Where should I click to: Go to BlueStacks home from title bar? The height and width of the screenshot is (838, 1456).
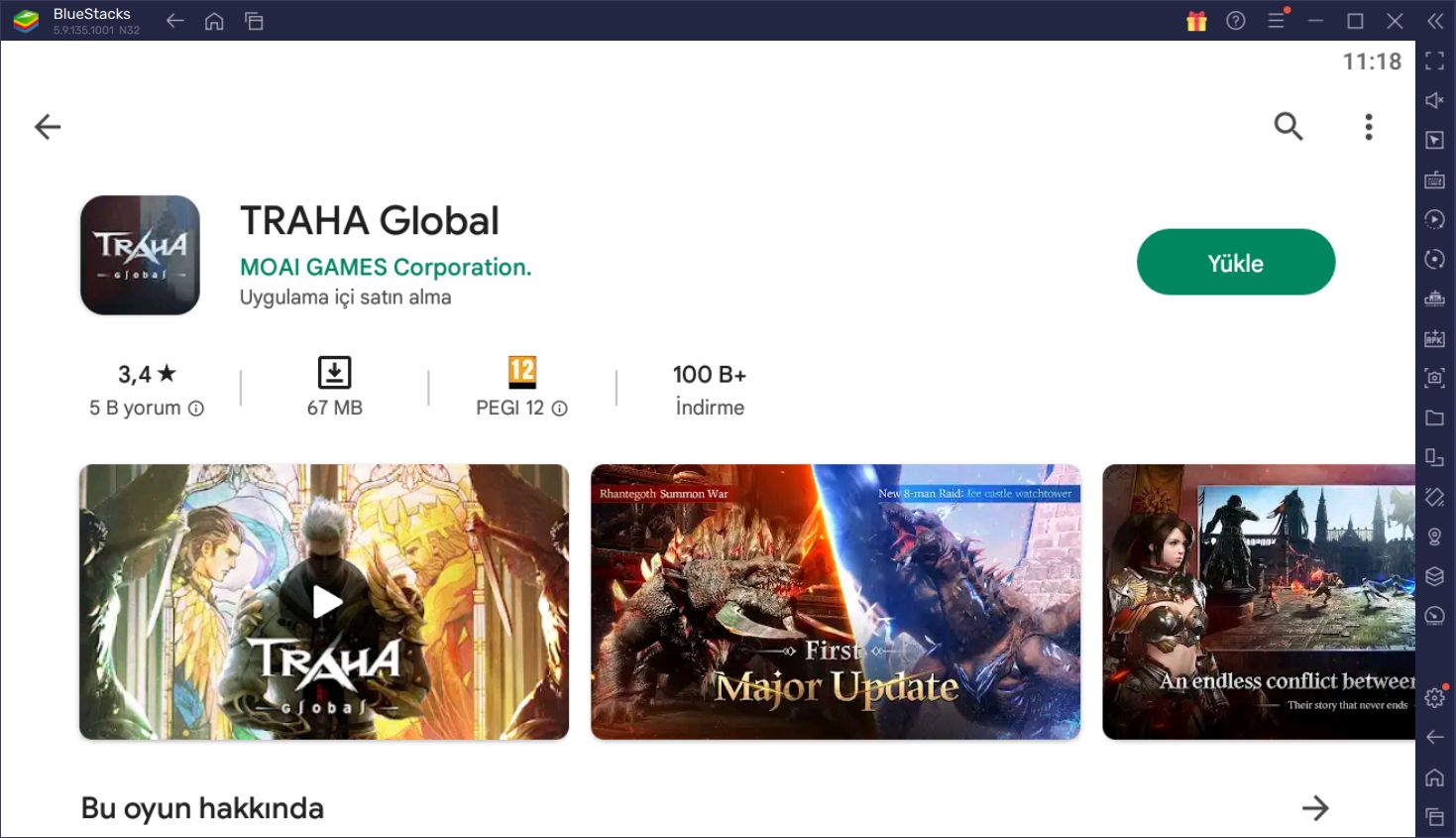pyautogui.click(x=214, y=21)
